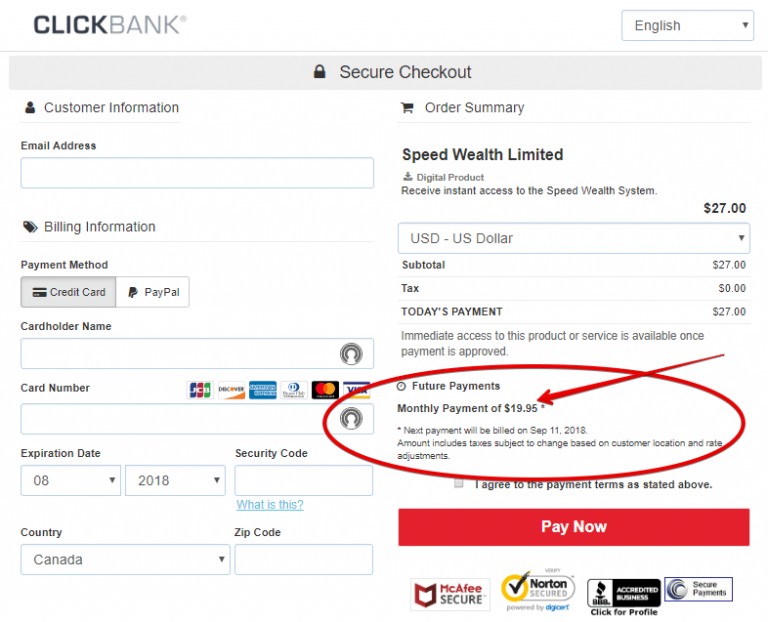Open the expiration year 2018 dropdown
Image resolution: width=768 pixels, height=622 pixels.
[x=175, y=480]
